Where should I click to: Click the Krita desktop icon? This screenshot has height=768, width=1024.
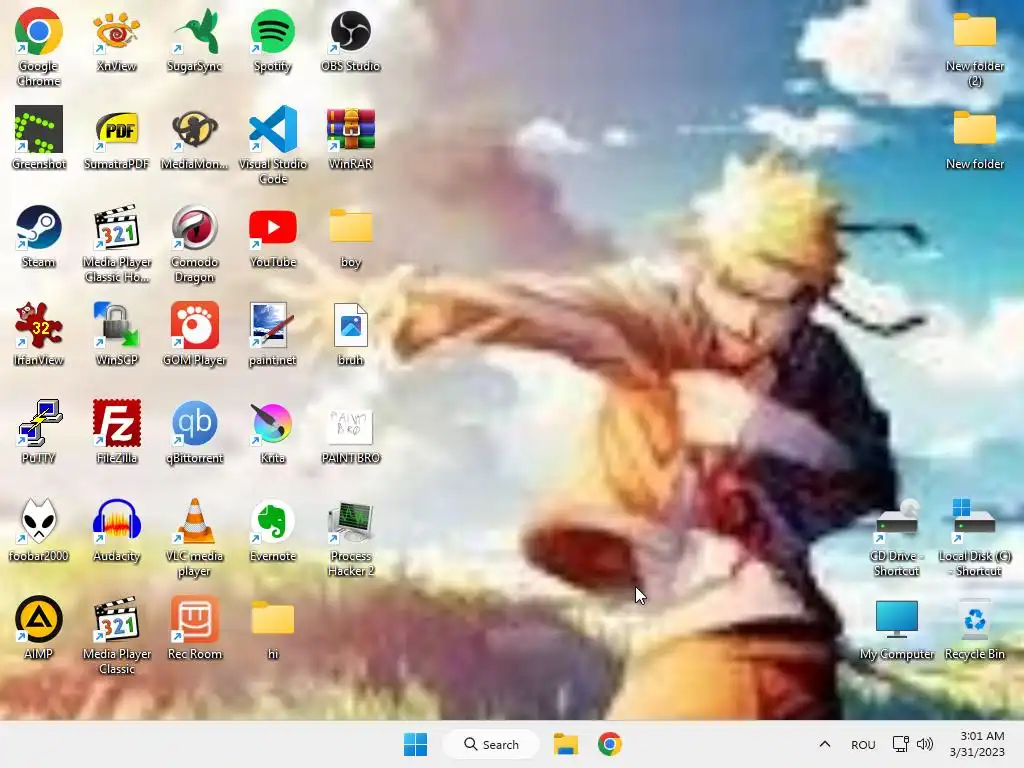(x=273, y=423)
